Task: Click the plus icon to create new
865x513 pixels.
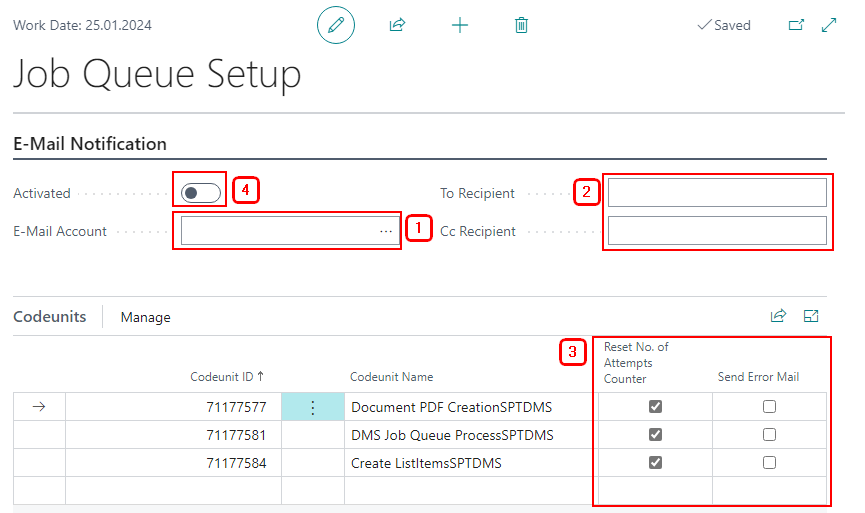Action: tap(460, 25)
